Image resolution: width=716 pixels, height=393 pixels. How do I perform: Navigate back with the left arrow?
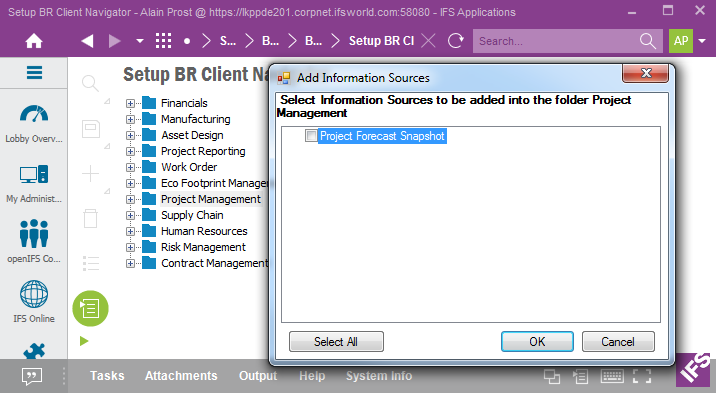tap(87, 41)
